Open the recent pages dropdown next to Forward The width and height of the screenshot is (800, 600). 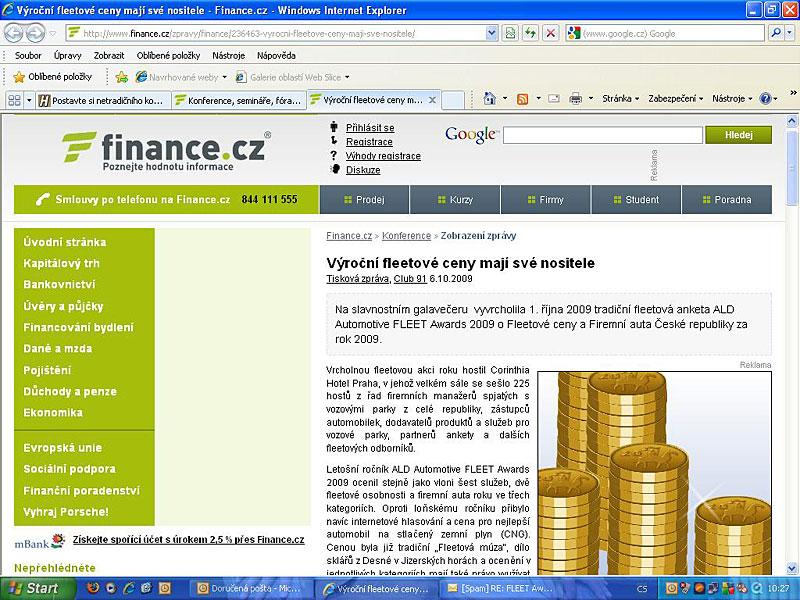tap(53, 34)
